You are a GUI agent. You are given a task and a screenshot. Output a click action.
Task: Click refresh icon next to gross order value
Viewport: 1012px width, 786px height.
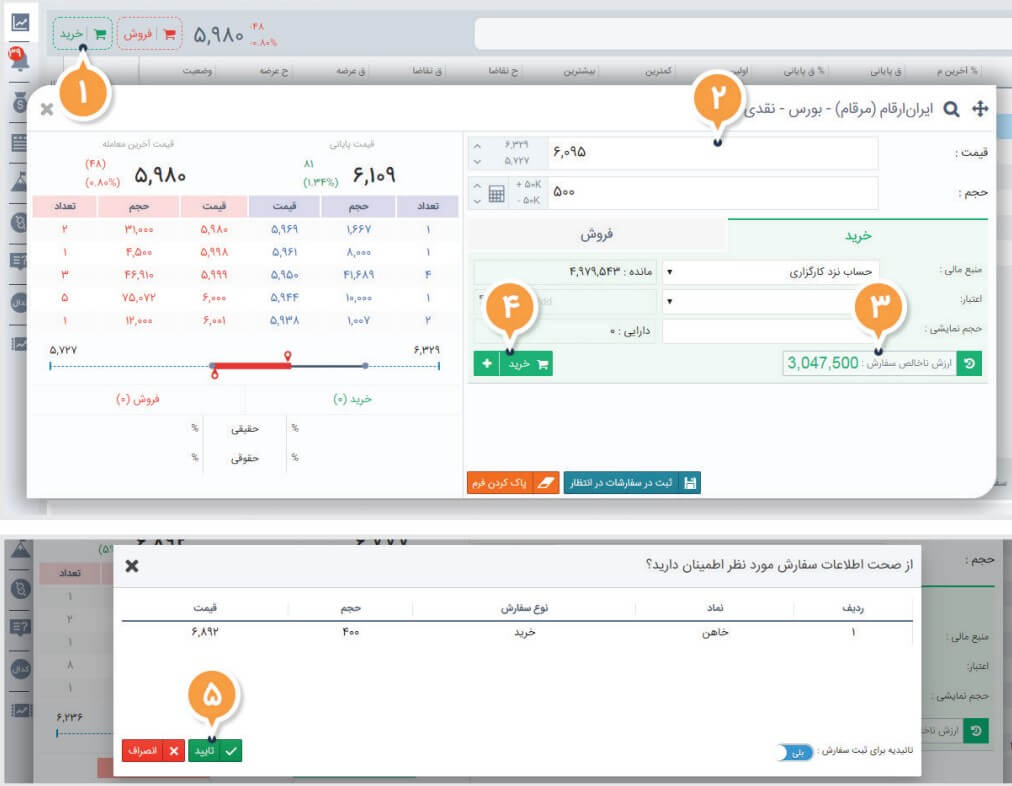coord(969,363)
